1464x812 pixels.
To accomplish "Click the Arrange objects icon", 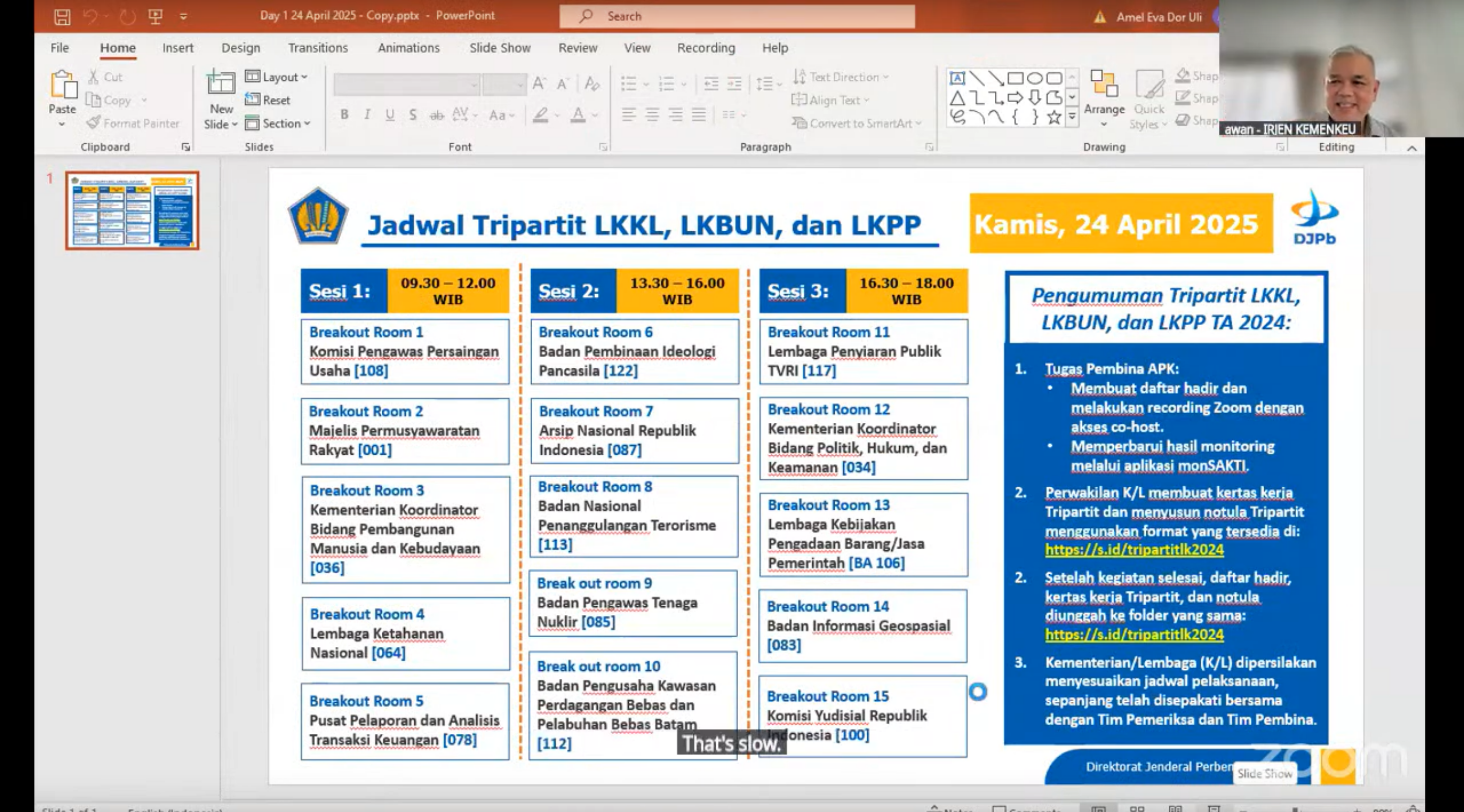I will coord(1104,85).
